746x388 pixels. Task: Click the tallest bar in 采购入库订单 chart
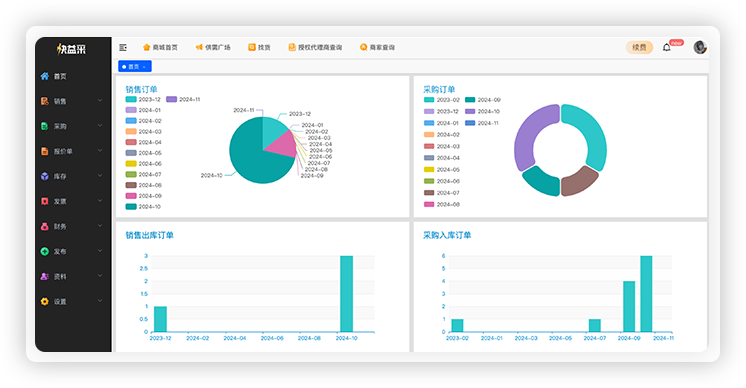[646, 294]
